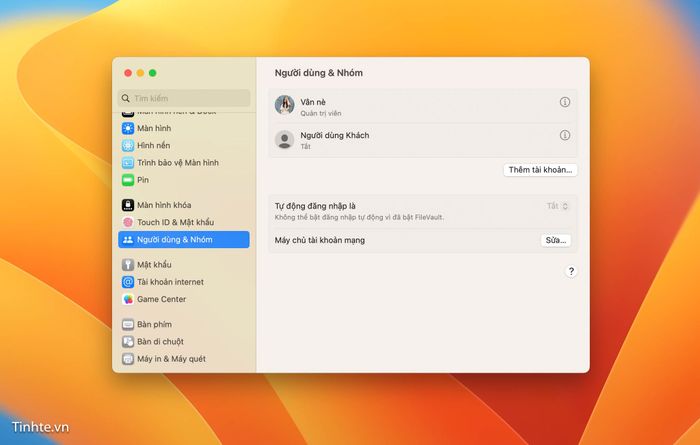Click Máy chủ tài khoản mạng label
This screenshot has width=700, height=445.
(320, 240)
